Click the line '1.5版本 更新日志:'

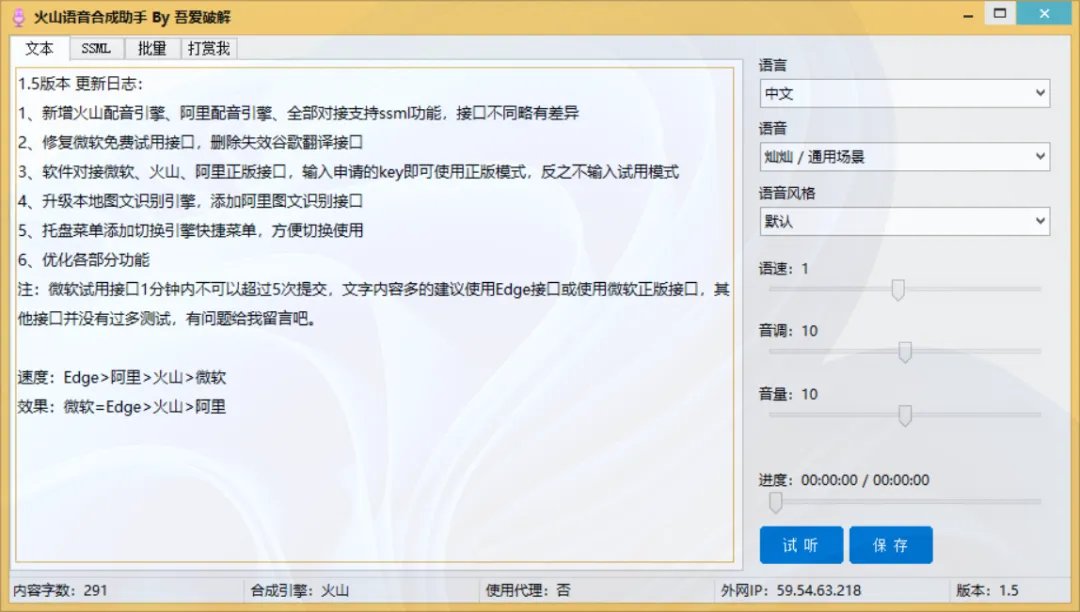pyautogui.click(x=80, y=84)
